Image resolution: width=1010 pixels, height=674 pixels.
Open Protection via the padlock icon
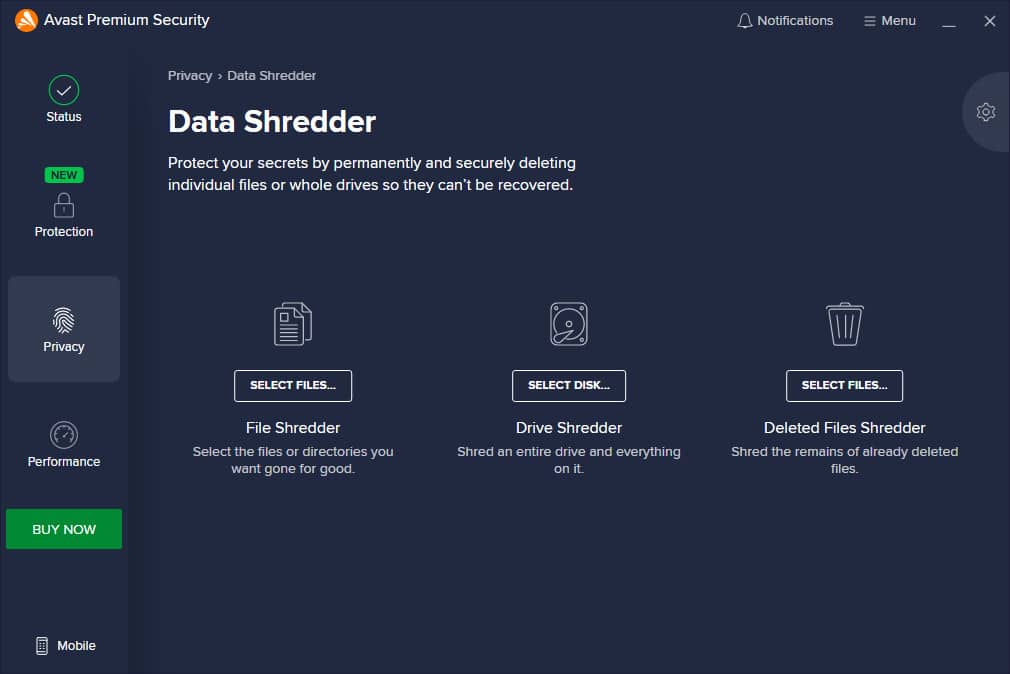(x=64, y=206)
